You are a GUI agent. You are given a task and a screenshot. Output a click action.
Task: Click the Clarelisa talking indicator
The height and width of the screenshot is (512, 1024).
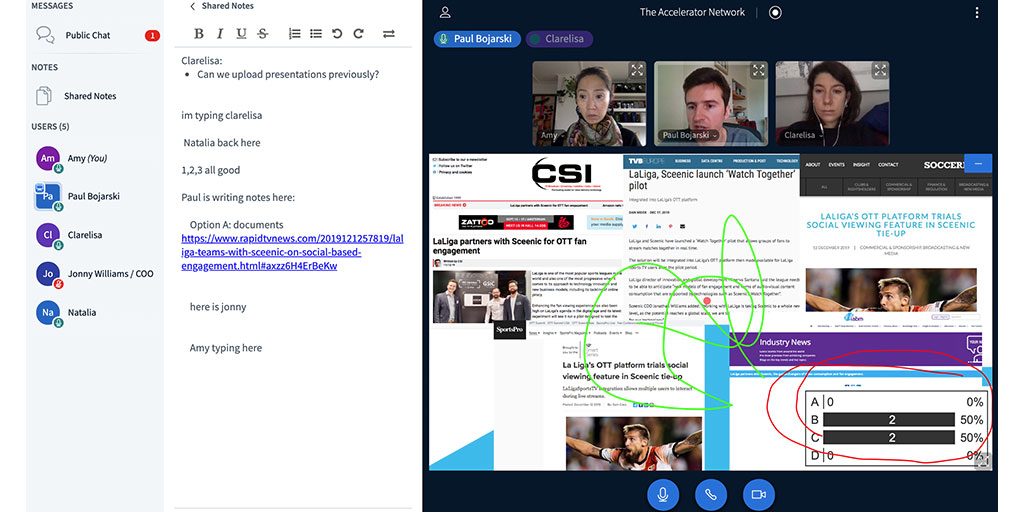(x=559, y=39)
